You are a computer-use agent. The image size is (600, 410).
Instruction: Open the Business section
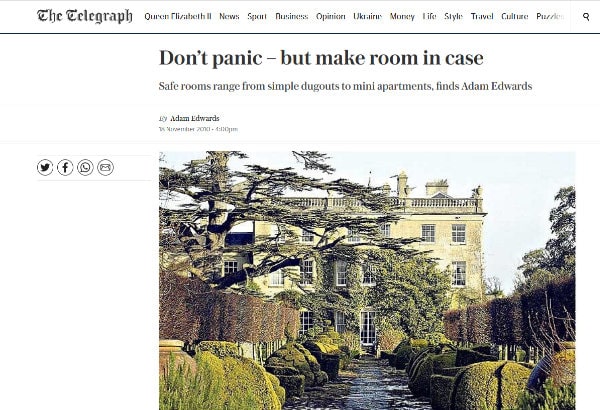(292, 16)
